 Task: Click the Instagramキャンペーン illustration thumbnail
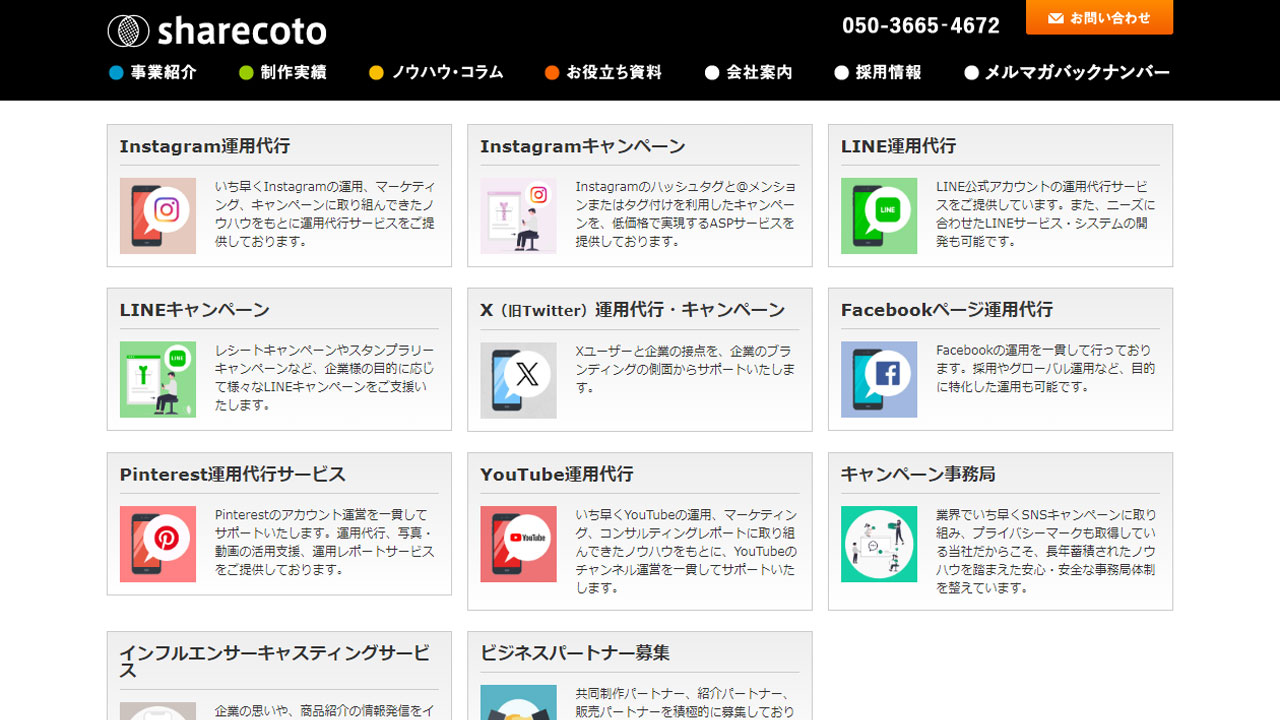(x=518, y=216)
